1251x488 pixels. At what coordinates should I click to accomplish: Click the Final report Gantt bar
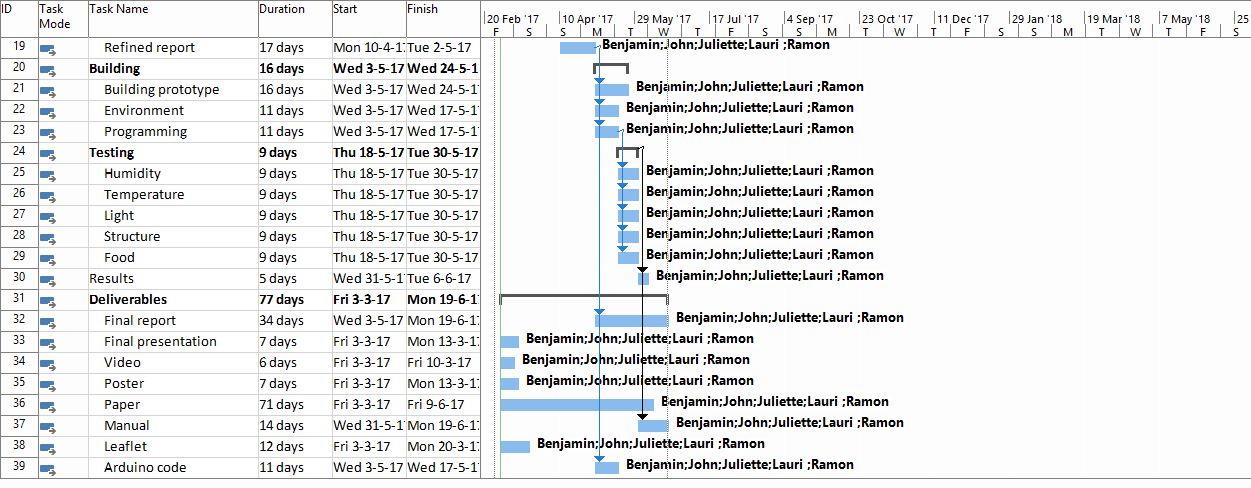pyautogui.click(x=631, y=321)
